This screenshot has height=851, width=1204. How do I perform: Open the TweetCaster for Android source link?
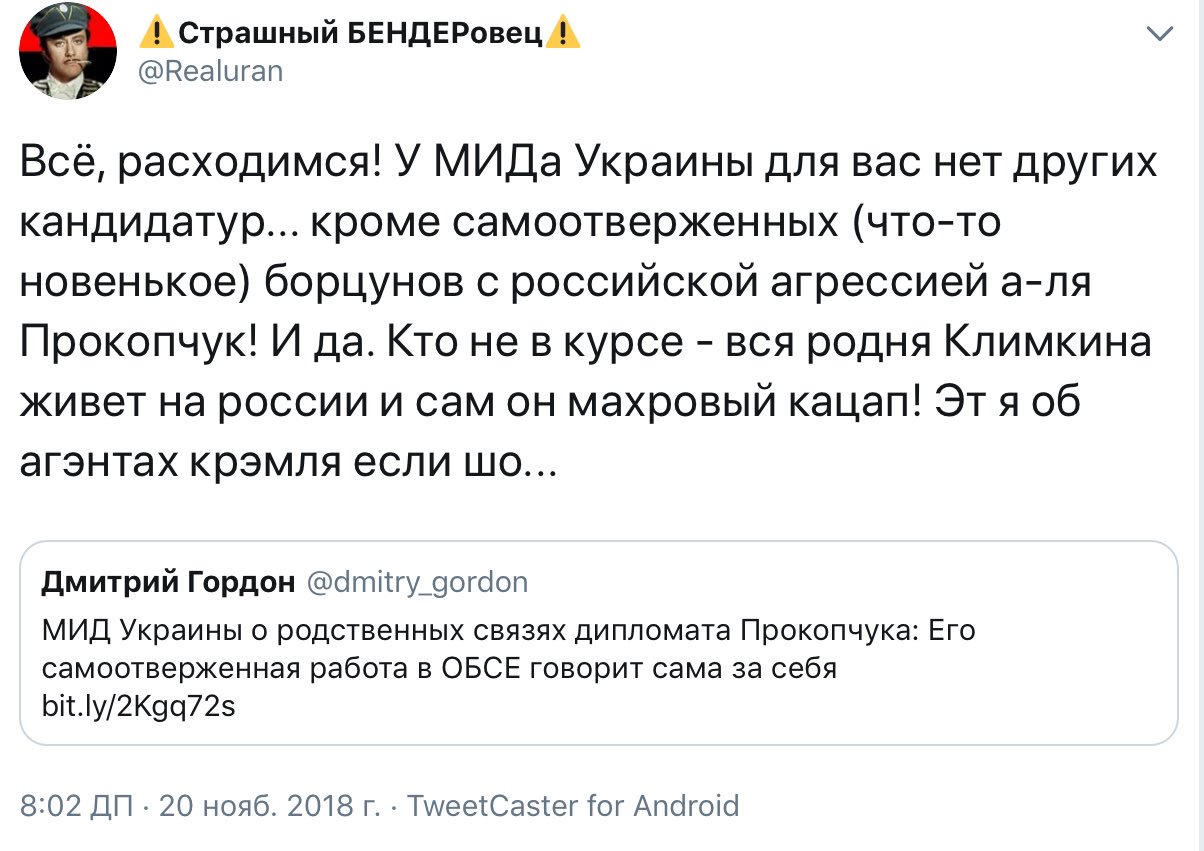[x=574, y=805]
